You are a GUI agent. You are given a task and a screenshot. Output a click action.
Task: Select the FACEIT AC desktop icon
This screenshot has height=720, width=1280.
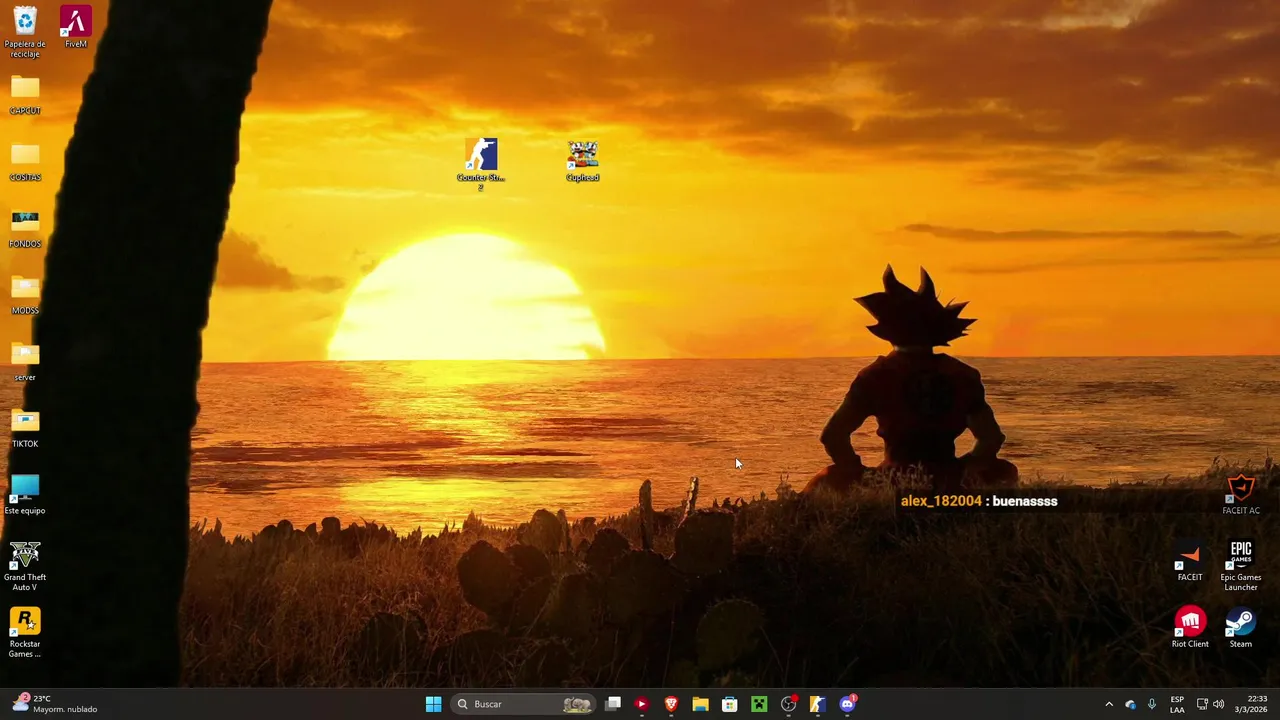coord(1241,496)
